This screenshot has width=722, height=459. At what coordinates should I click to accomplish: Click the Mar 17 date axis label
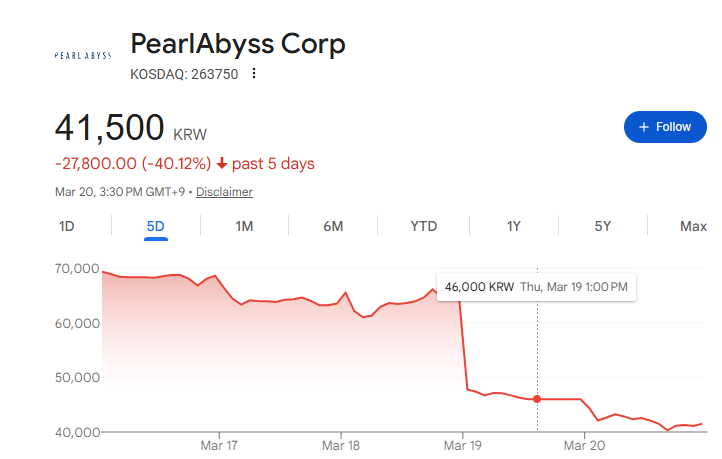(218, 444)
